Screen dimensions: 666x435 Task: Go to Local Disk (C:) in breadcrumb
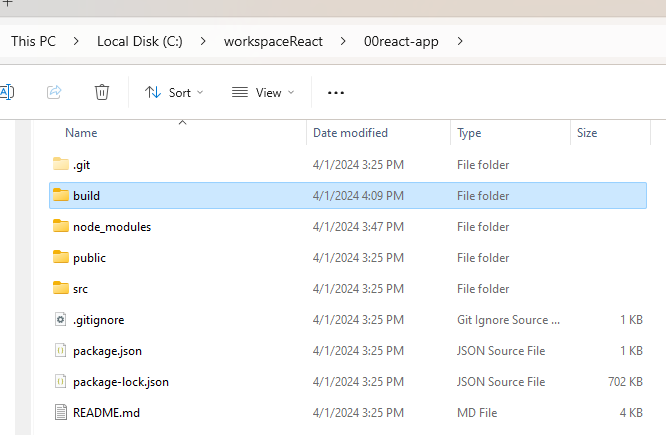140,41
